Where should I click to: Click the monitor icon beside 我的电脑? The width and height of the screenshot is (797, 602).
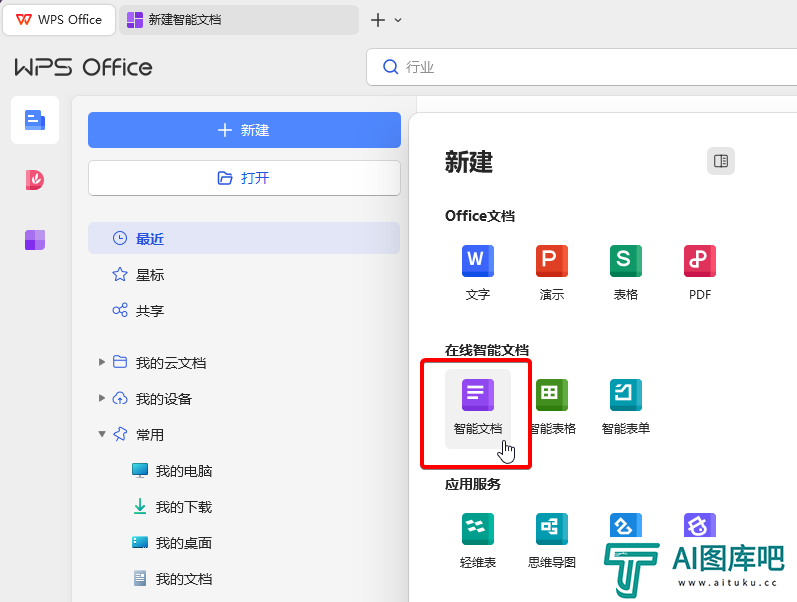click(140, 470)
